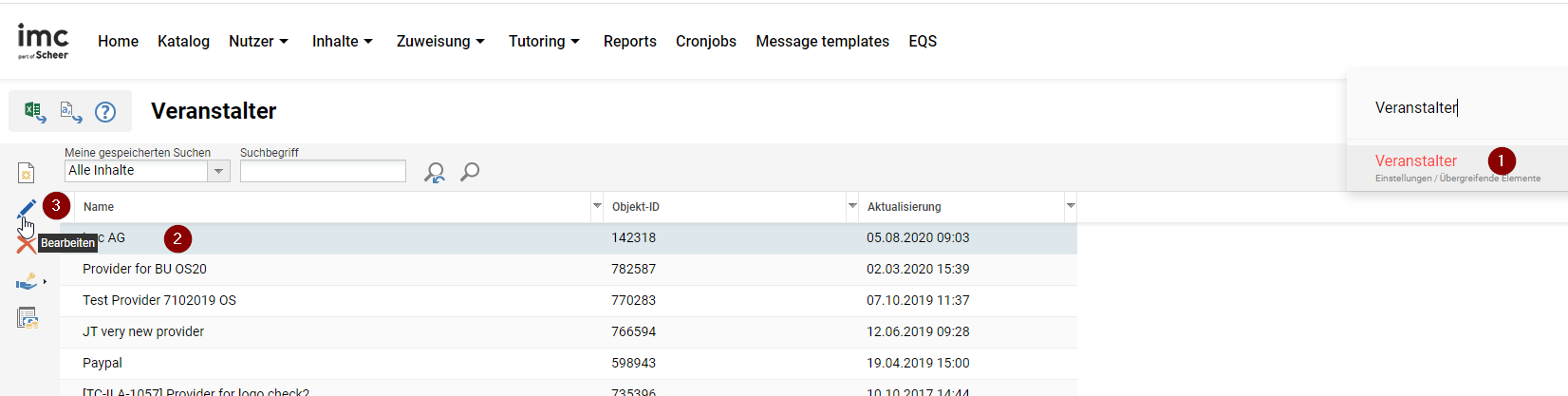Click the Excel export icon
This screenshot has width=1568, height=396.
(x=35, y=111)
